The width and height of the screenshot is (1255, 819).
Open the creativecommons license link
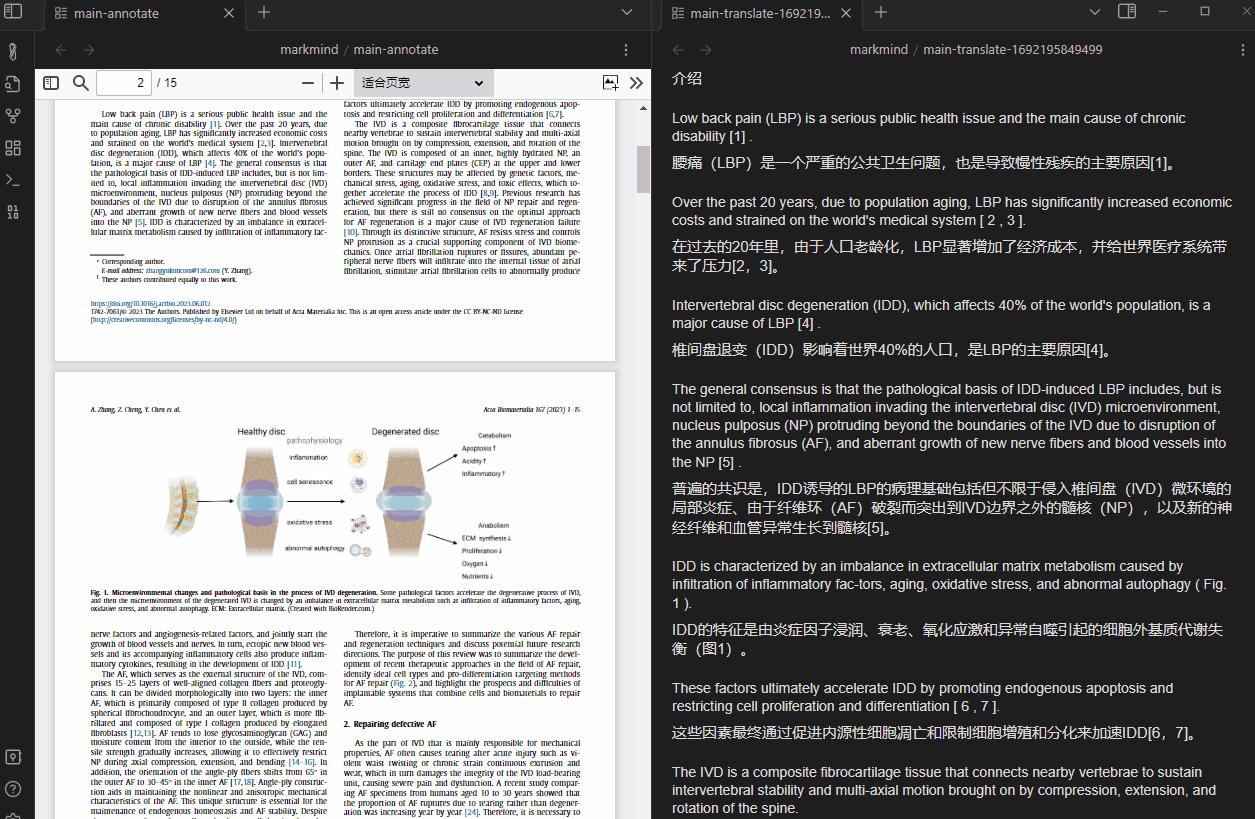[x=164, y=320]
